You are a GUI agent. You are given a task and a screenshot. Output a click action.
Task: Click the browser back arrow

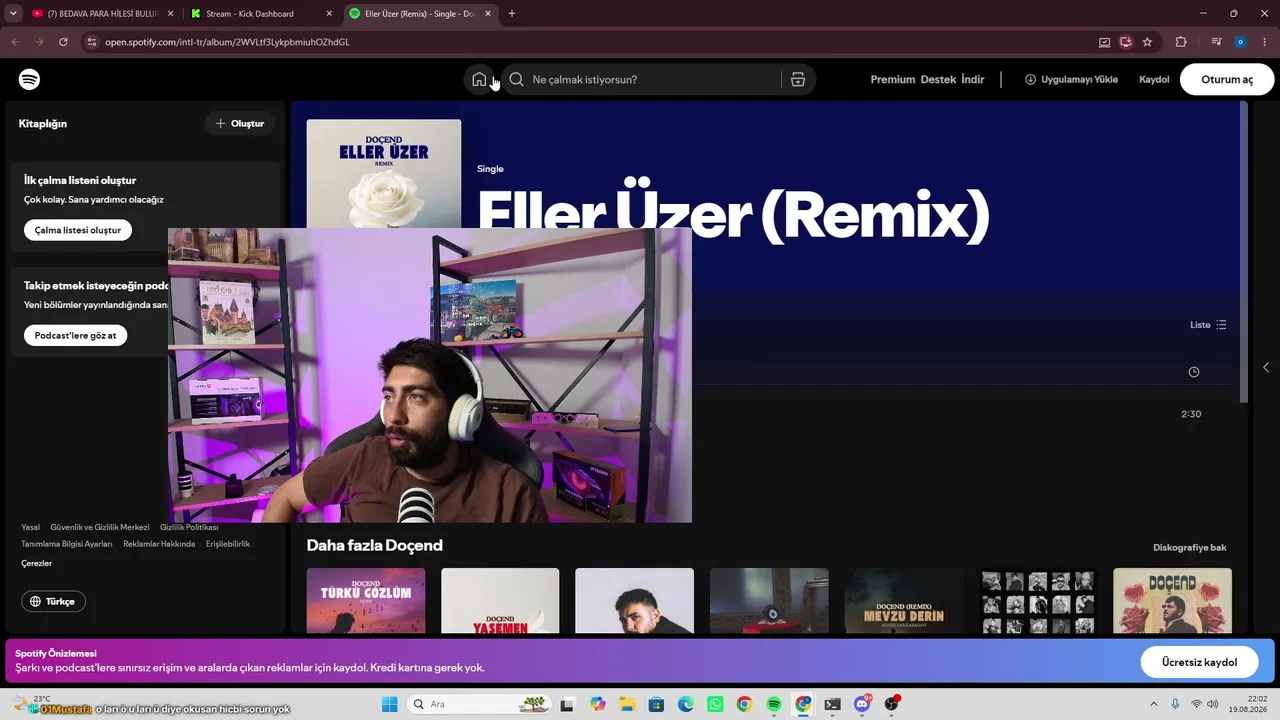coord(15,42)
